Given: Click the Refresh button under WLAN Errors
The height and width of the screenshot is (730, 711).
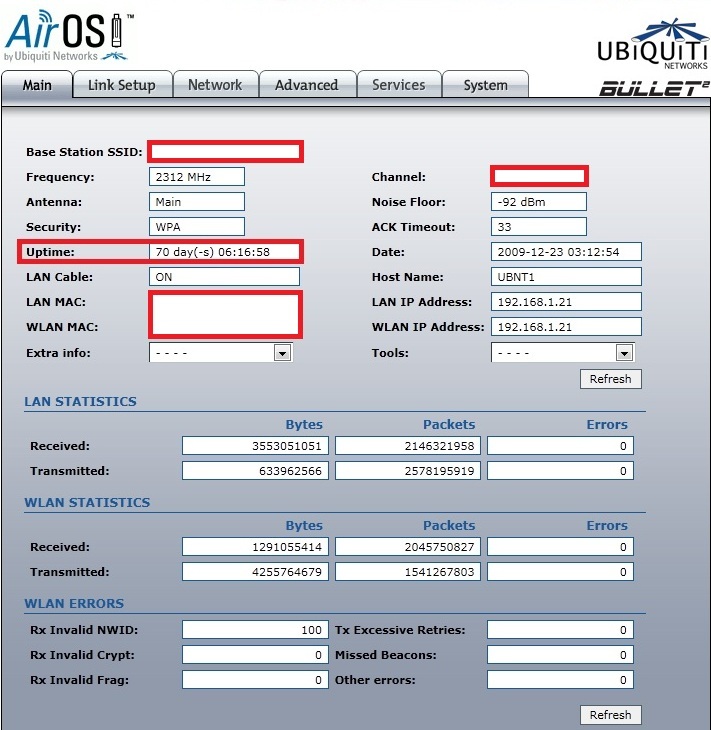Looking at the screenshot, I should tap(610, 715).
